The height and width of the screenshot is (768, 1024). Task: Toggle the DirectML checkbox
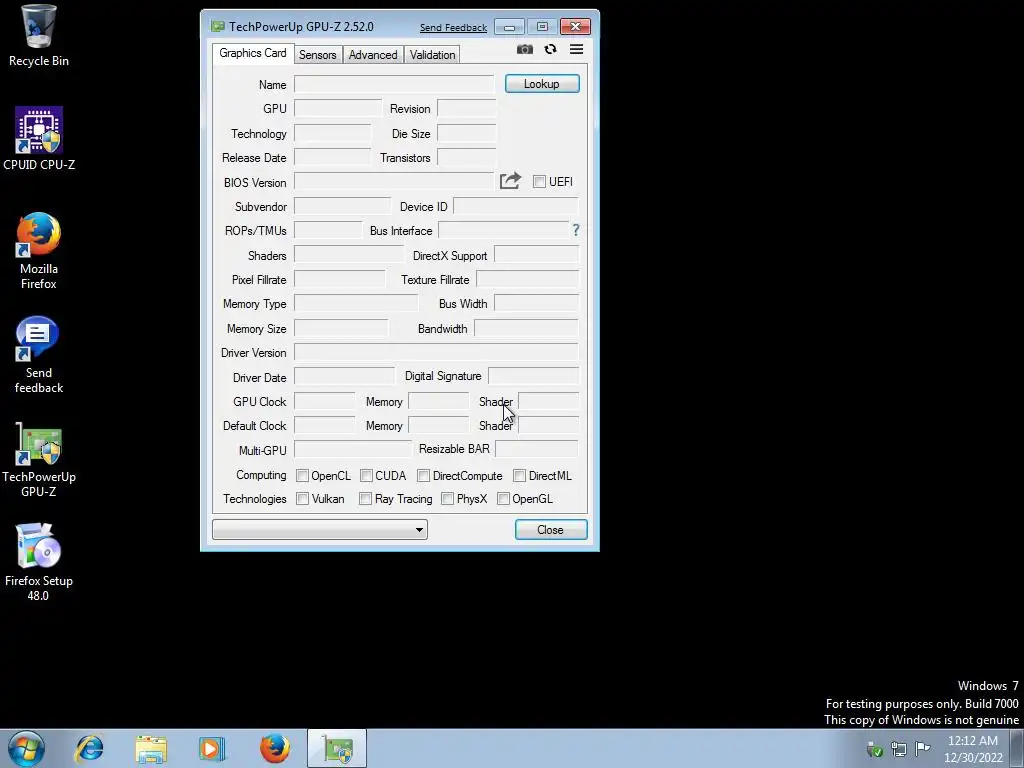pyautogui.click(x=519, y=475)
